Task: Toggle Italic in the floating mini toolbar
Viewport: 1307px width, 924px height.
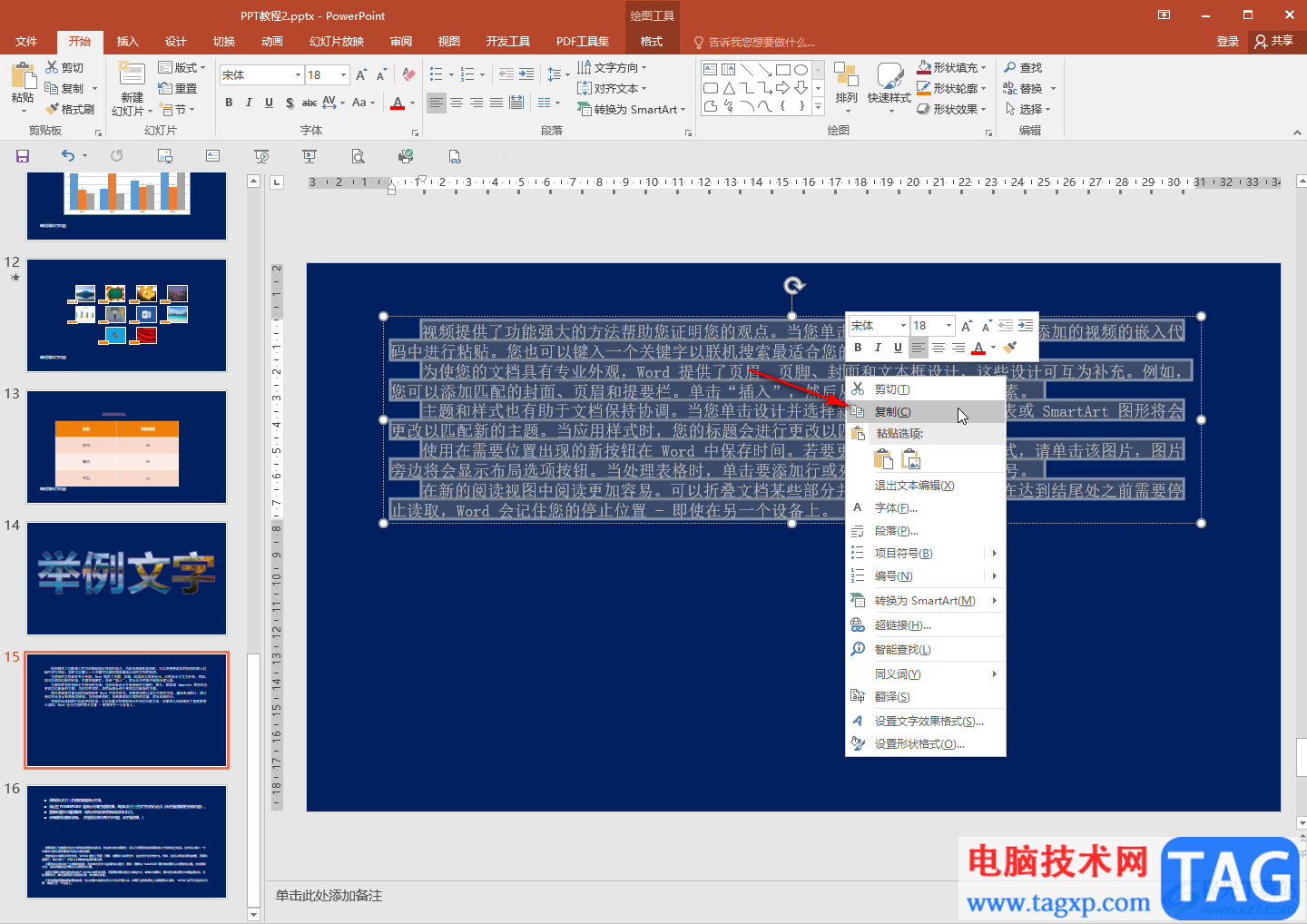Action: point(878,348)
